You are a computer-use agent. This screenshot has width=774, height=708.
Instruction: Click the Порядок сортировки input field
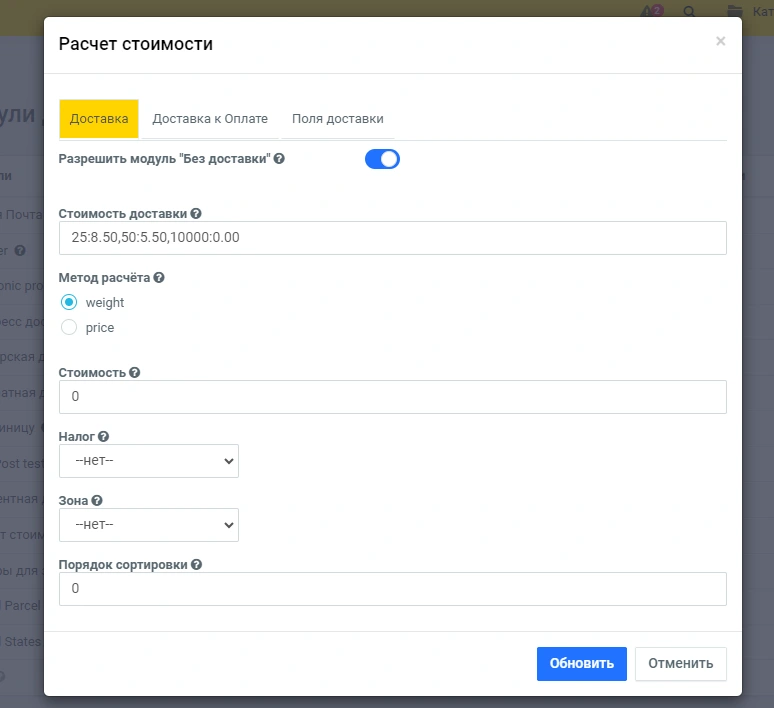tap(392, 589)
